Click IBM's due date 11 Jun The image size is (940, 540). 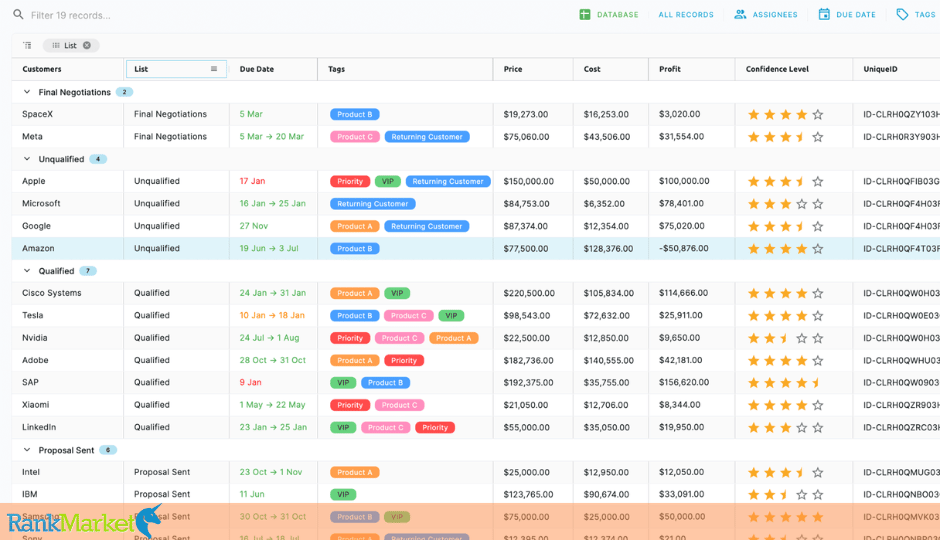[x=252, y=494]
